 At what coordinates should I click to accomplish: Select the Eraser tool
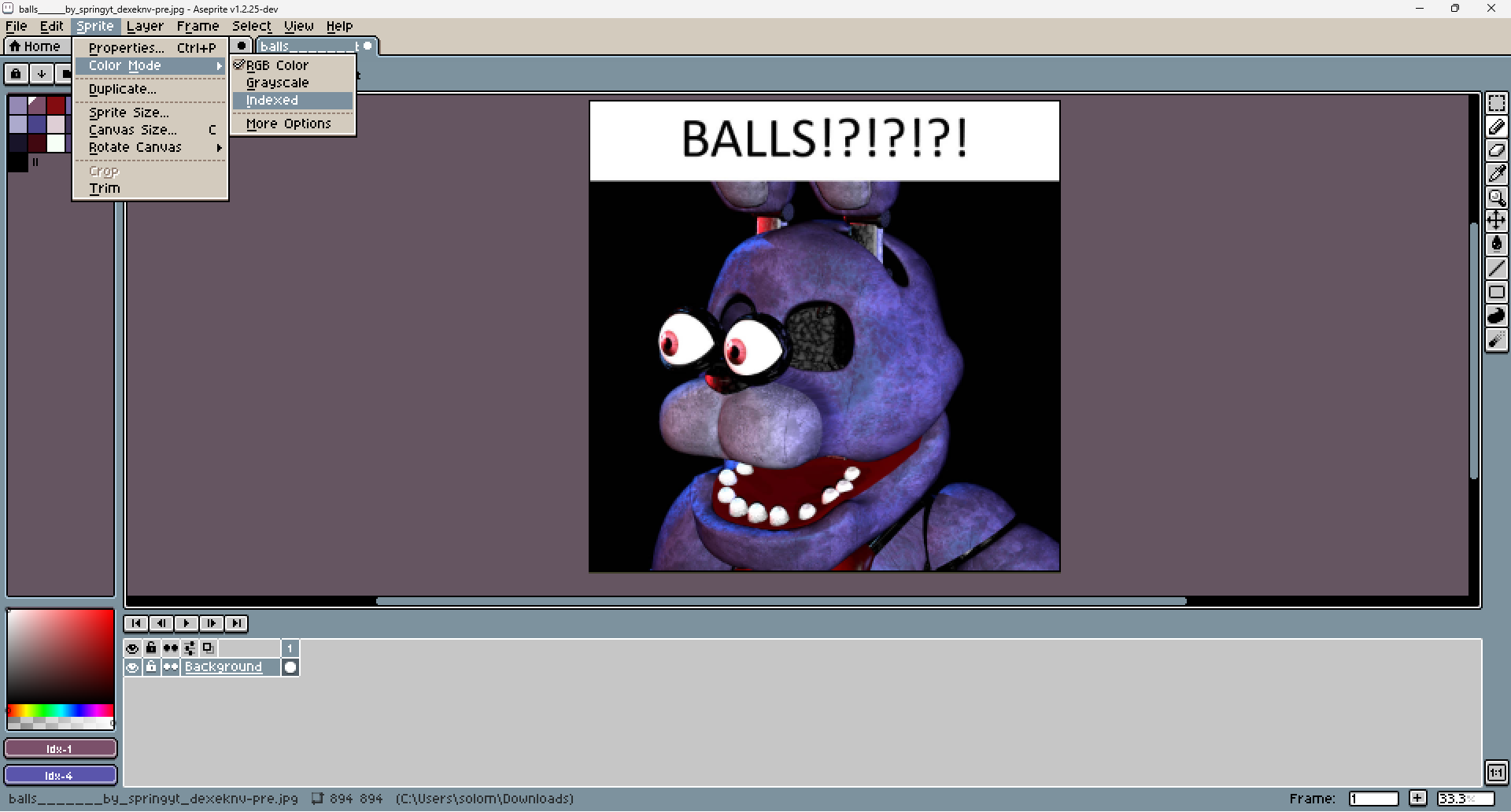coord(1496,150)
